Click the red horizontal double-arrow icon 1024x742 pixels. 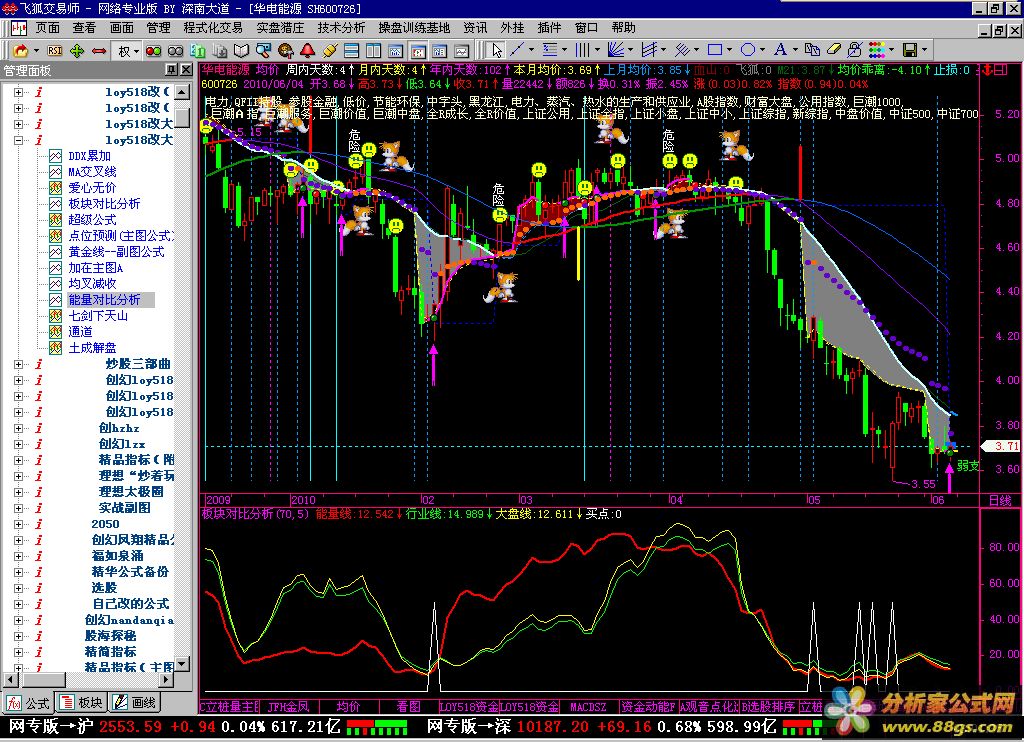(99, 50)
